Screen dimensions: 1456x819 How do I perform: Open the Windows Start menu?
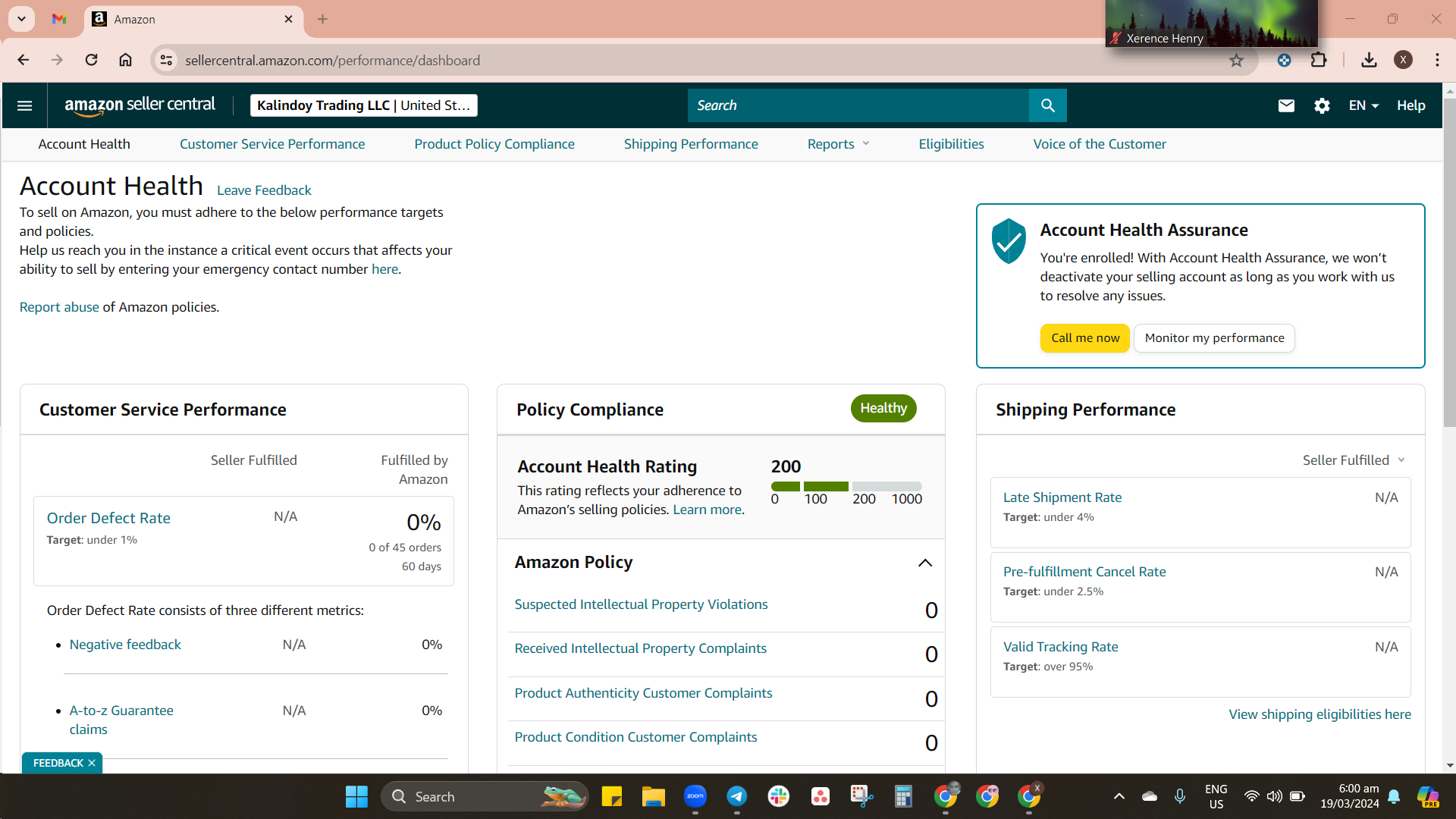pyautogui.click(x=356, y=796)
